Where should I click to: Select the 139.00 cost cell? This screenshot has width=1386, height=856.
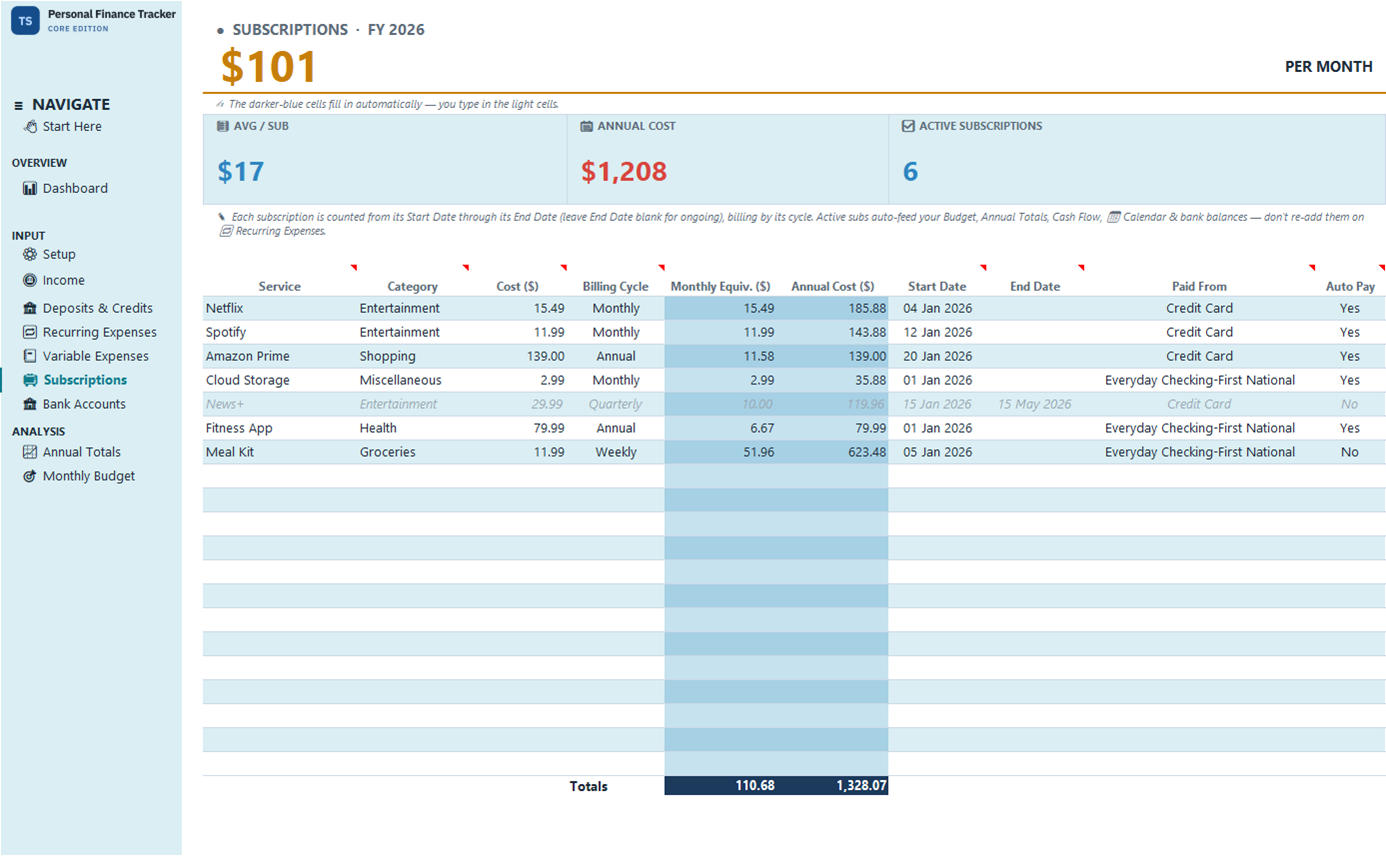coord(518,356)
